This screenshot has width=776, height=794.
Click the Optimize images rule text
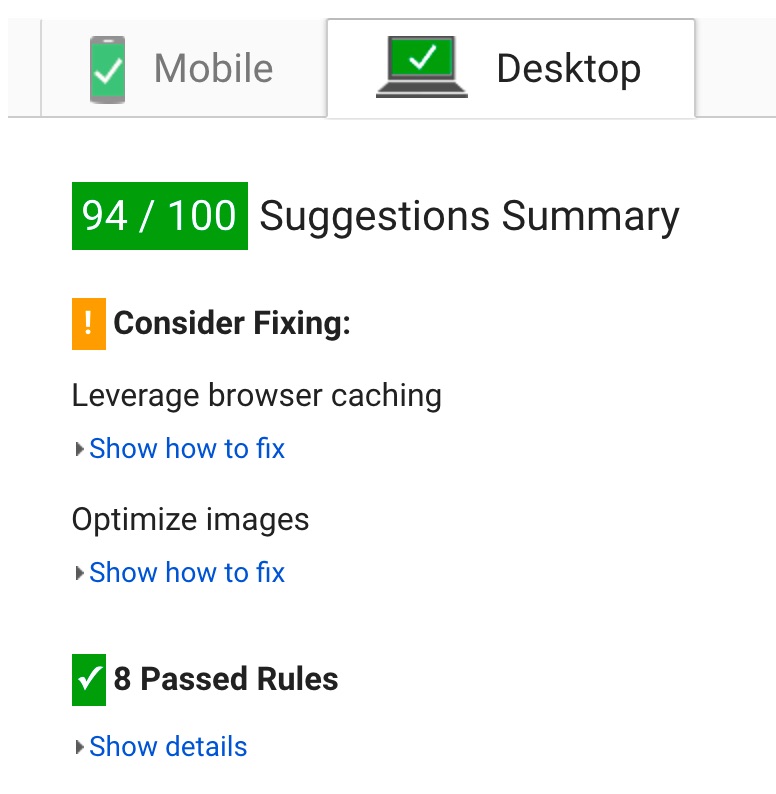click(x=190, y=520)
